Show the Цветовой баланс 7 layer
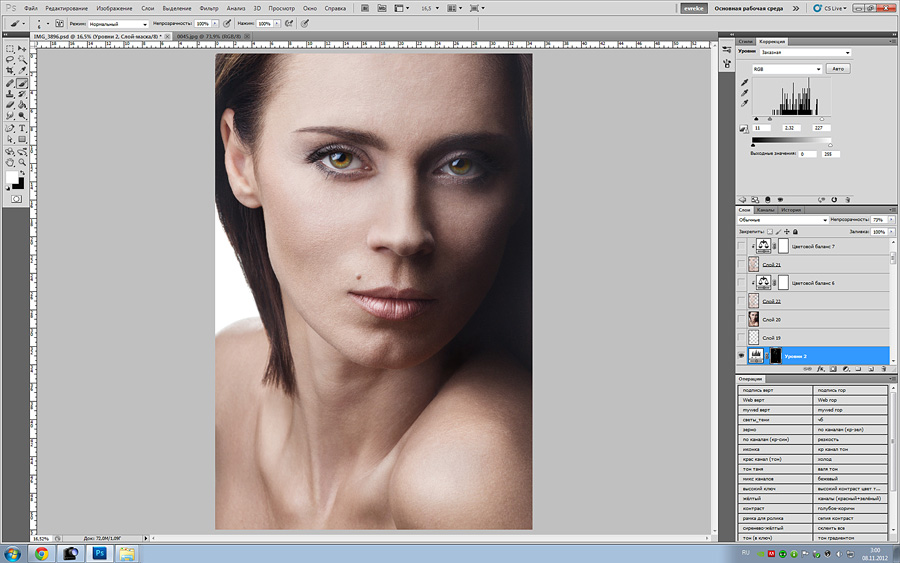 [741, 246]
